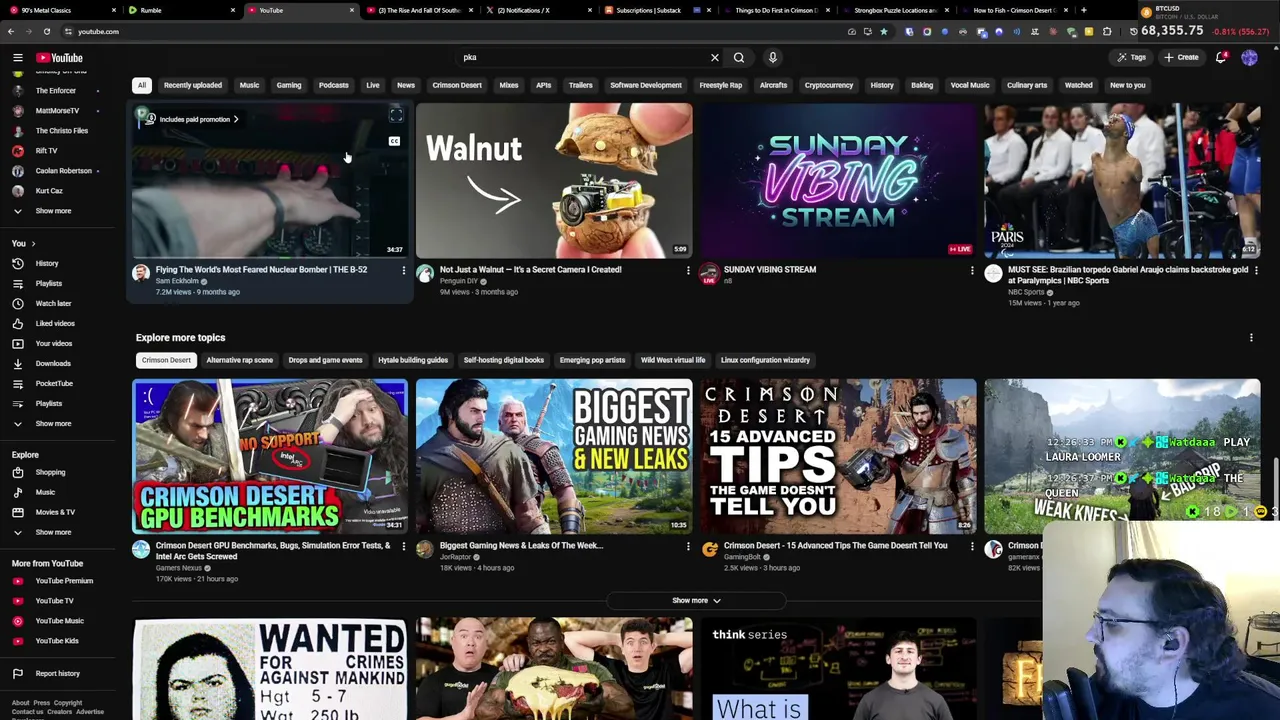This screenshot has height=720, width=1280.
Task: Select the Alternative topic tab
Action: coord(239,360)
